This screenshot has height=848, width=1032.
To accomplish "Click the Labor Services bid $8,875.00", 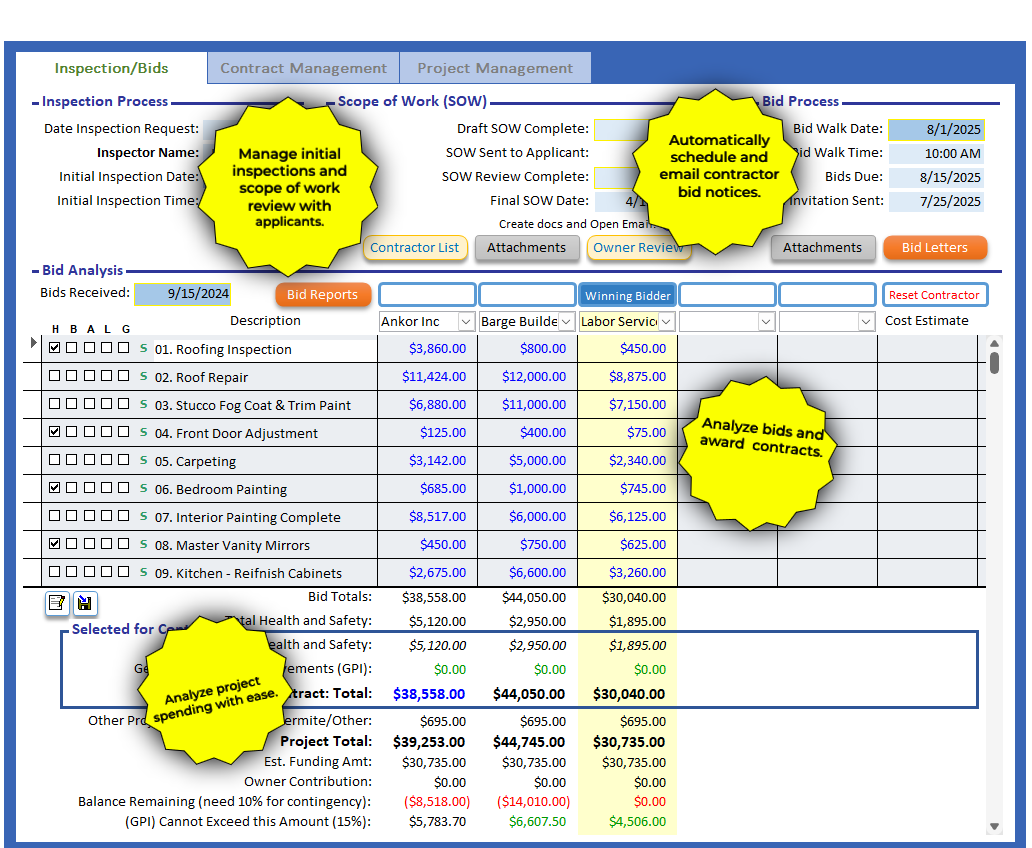I will [637, 377].
